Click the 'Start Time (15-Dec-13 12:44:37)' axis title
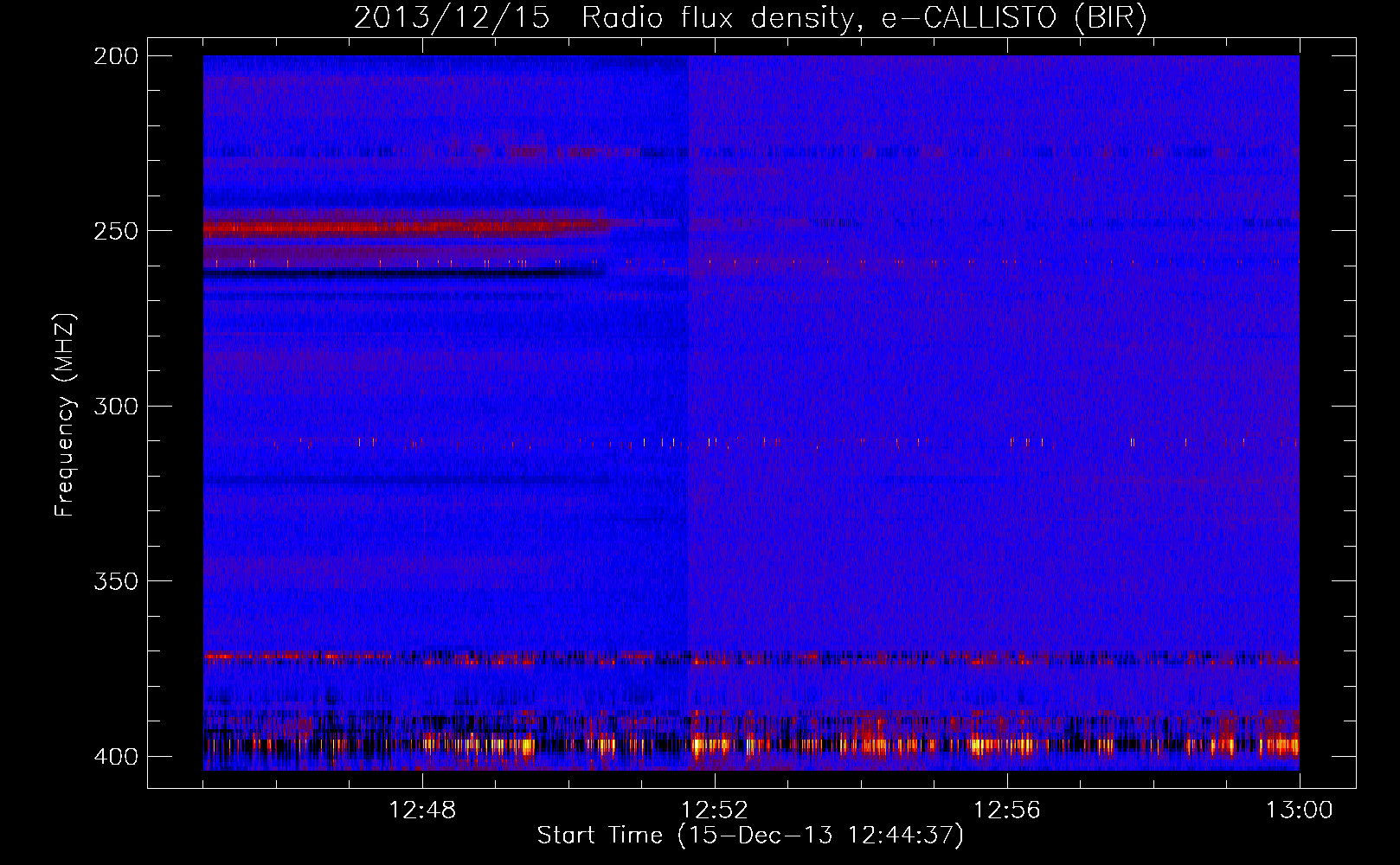 coord(750,836)
